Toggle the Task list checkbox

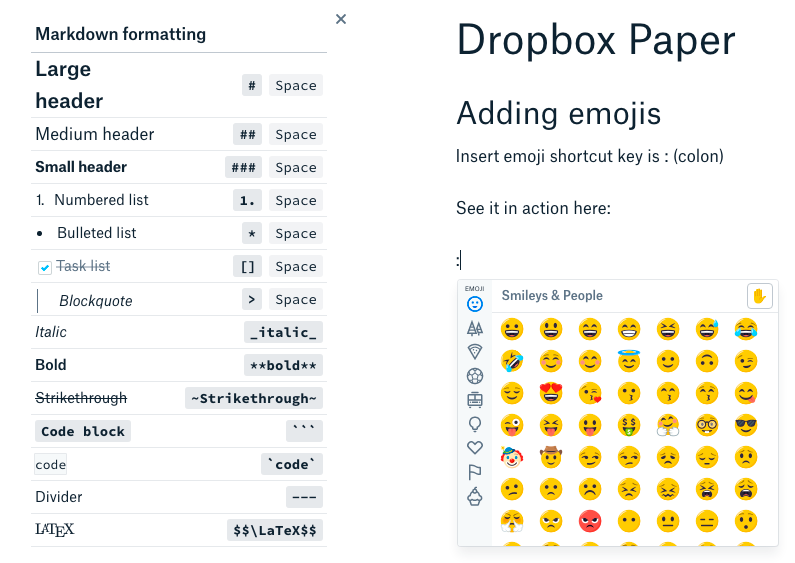[45, 267]
